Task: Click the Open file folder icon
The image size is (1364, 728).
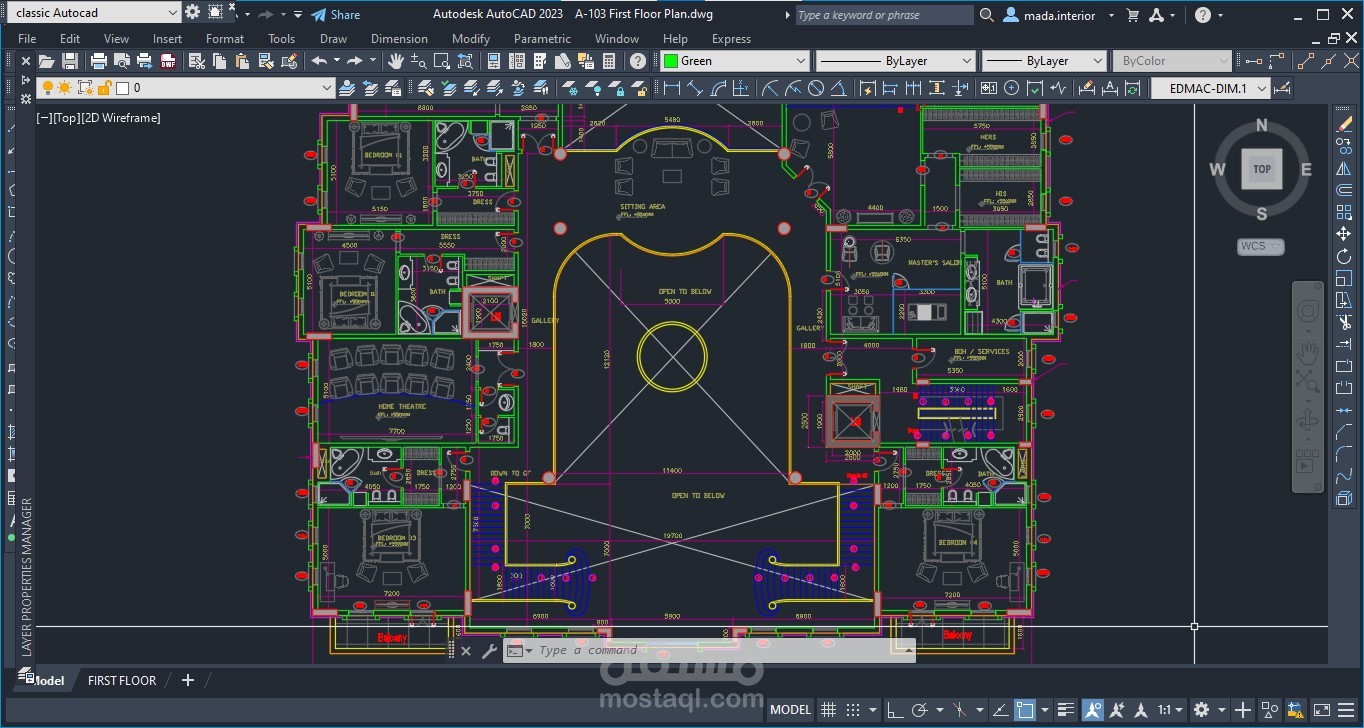Action: tap(46, 61)
